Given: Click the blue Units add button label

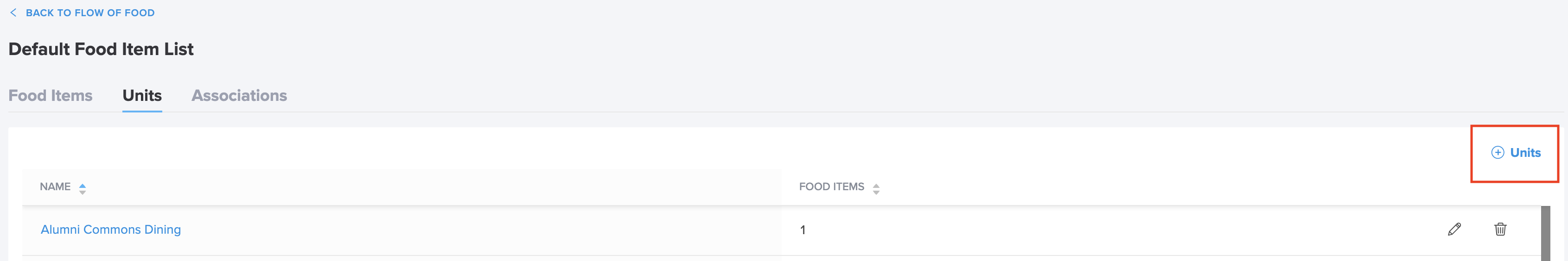Looking at the screenshot, I should pos(1525,153).
